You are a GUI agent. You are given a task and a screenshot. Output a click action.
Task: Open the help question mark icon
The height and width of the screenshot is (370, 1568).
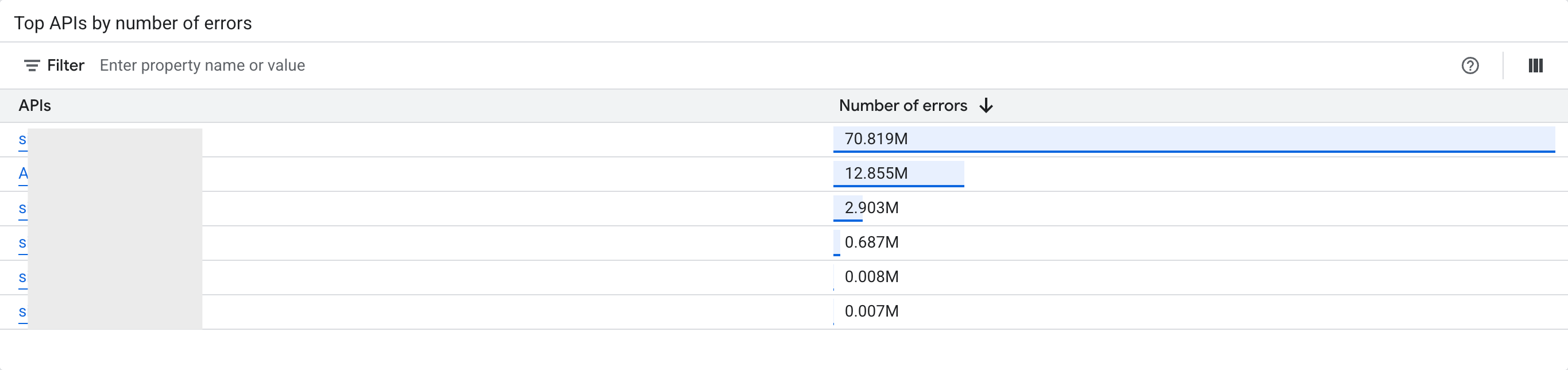point(1470,65)
